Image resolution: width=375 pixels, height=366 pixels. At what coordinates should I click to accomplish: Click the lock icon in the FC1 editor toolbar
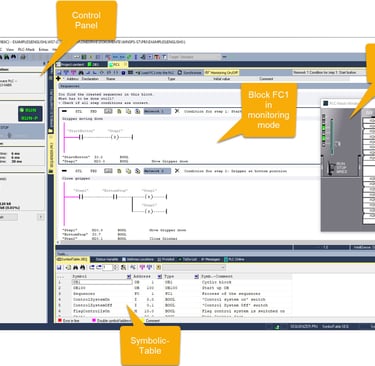point(124,73)
